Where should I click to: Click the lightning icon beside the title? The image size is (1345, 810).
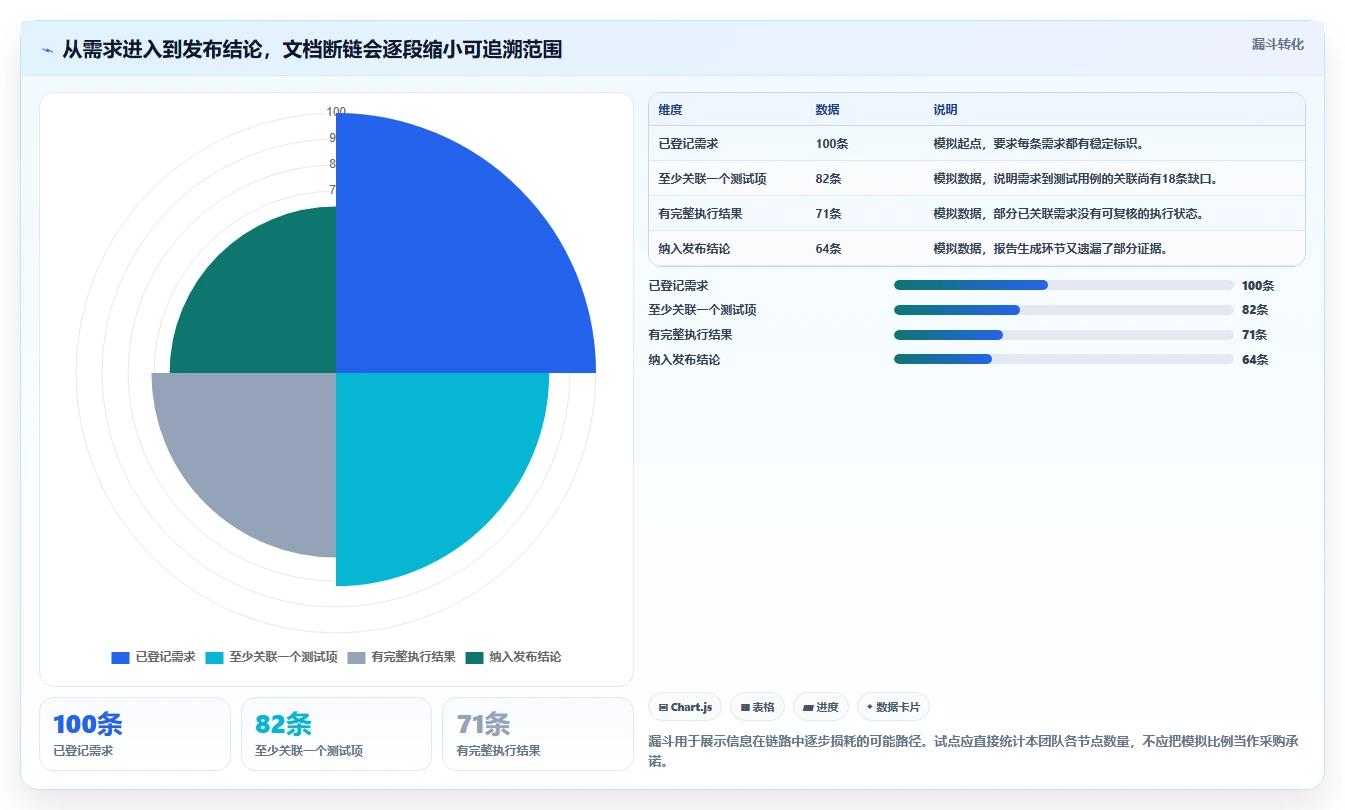click(x=48, y=49)
